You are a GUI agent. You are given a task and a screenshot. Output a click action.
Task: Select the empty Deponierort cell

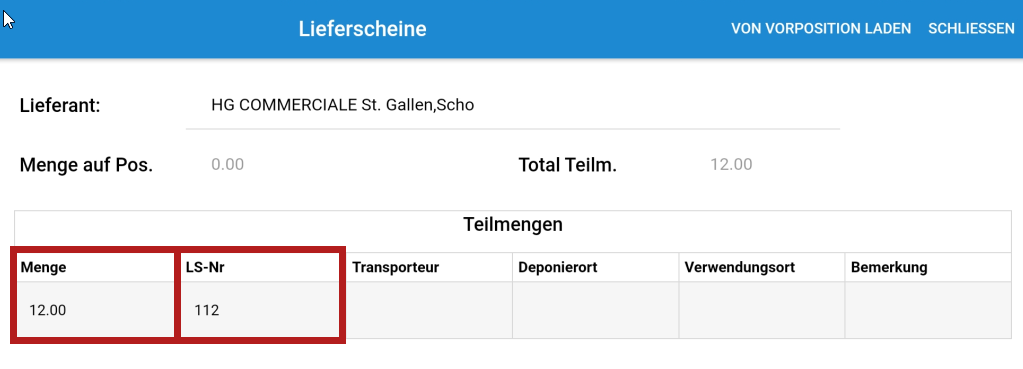click(x=596, y=310)
